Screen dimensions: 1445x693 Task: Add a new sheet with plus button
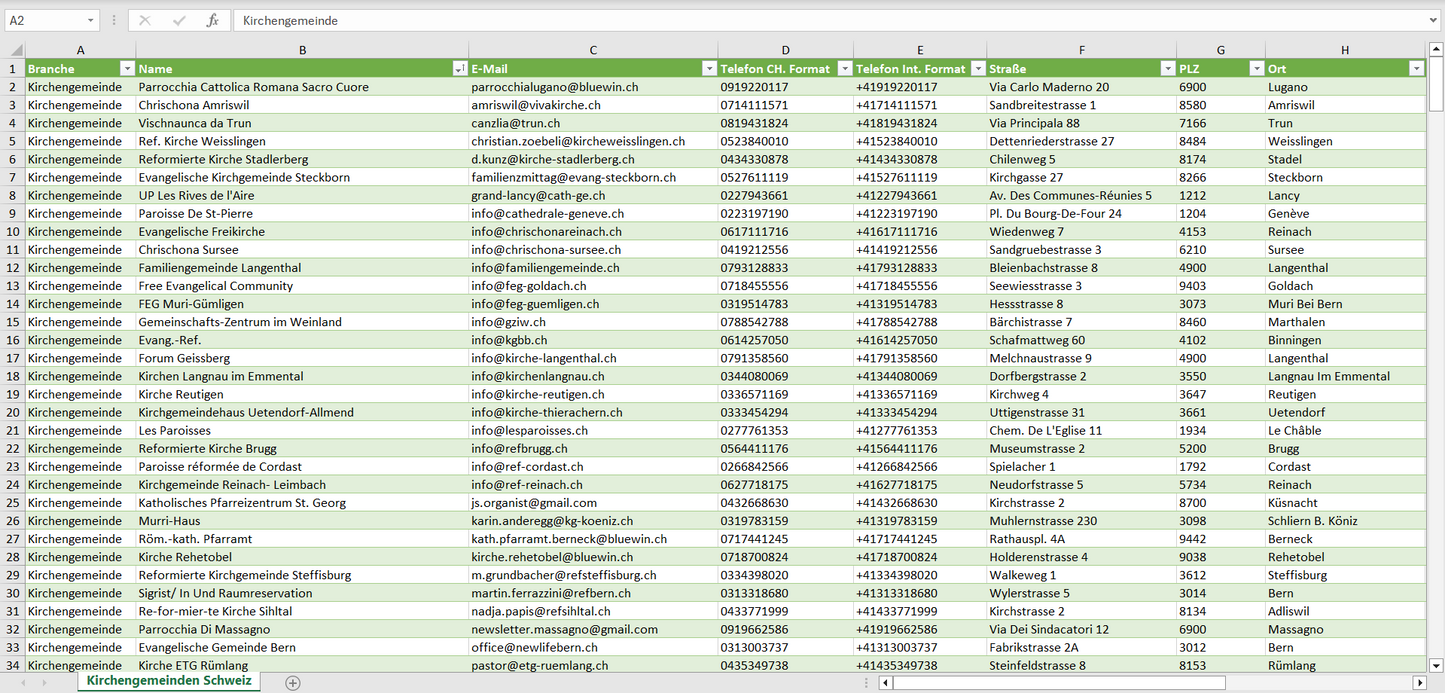pyautogui.click(x=293, y=683)
